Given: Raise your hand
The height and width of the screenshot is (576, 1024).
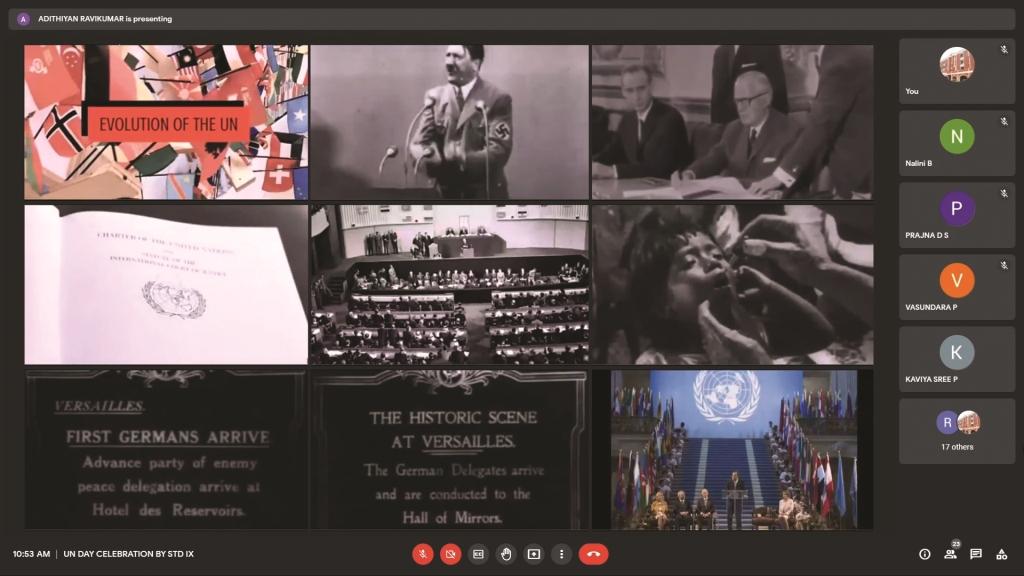Looking at the screenshot, I should pyautogui.click(x=506, y=554).
